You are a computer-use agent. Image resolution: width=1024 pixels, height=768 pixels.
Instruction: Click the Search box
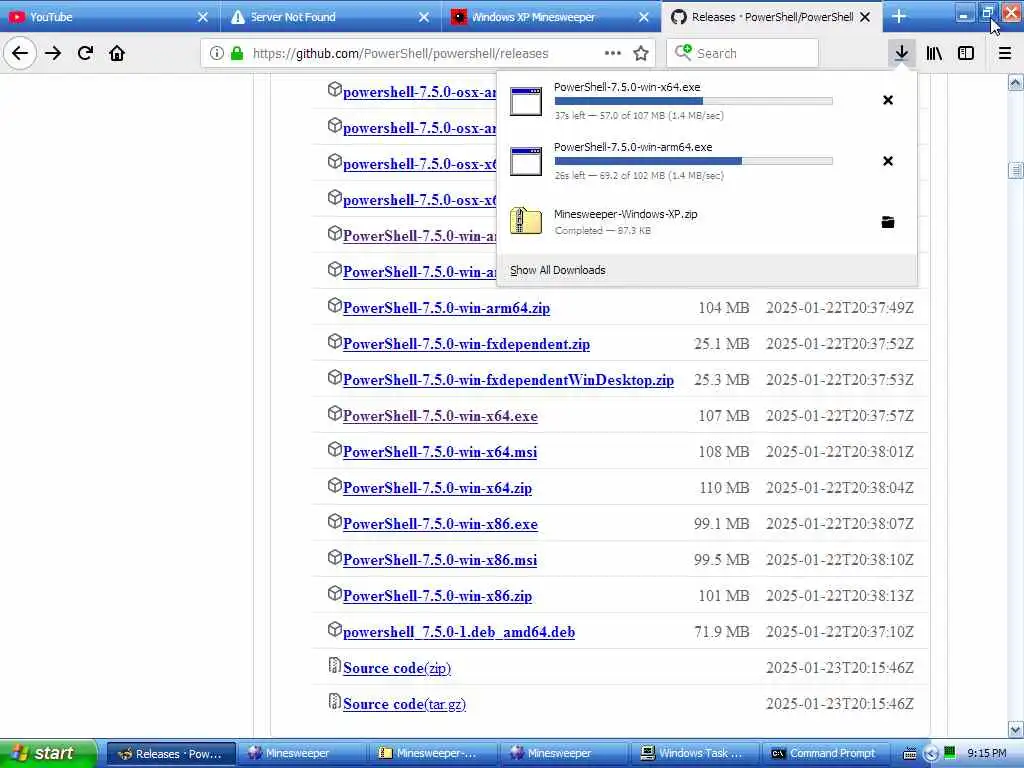pos(743,53)
